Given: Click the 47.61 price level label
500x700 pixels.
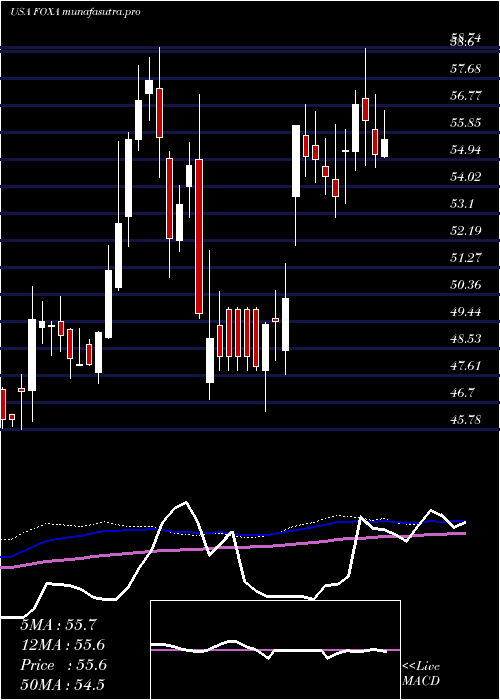Looking at the screenshot, I should [466, 366].
